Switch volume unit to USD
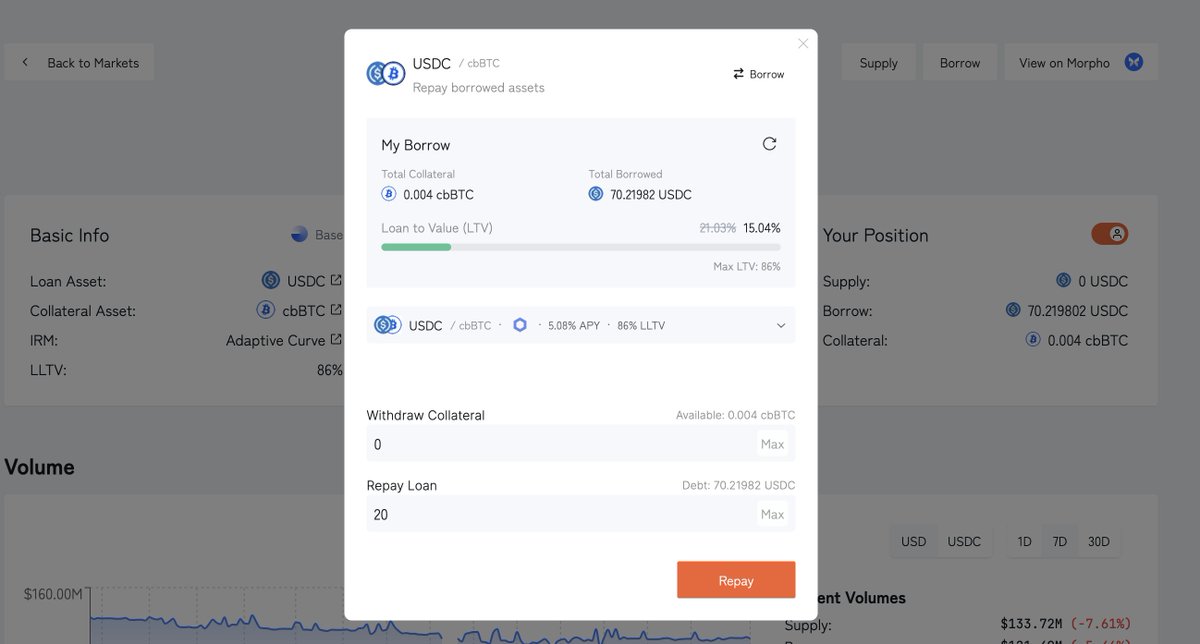The width and height of the screenshot is (1200, 644). pos(914,541)
